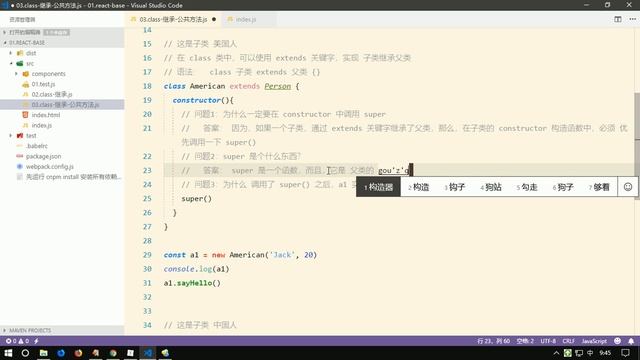Switch to the Visual Studio Code taskbar icon
This screenshot has width=640, height=360.
148,353
